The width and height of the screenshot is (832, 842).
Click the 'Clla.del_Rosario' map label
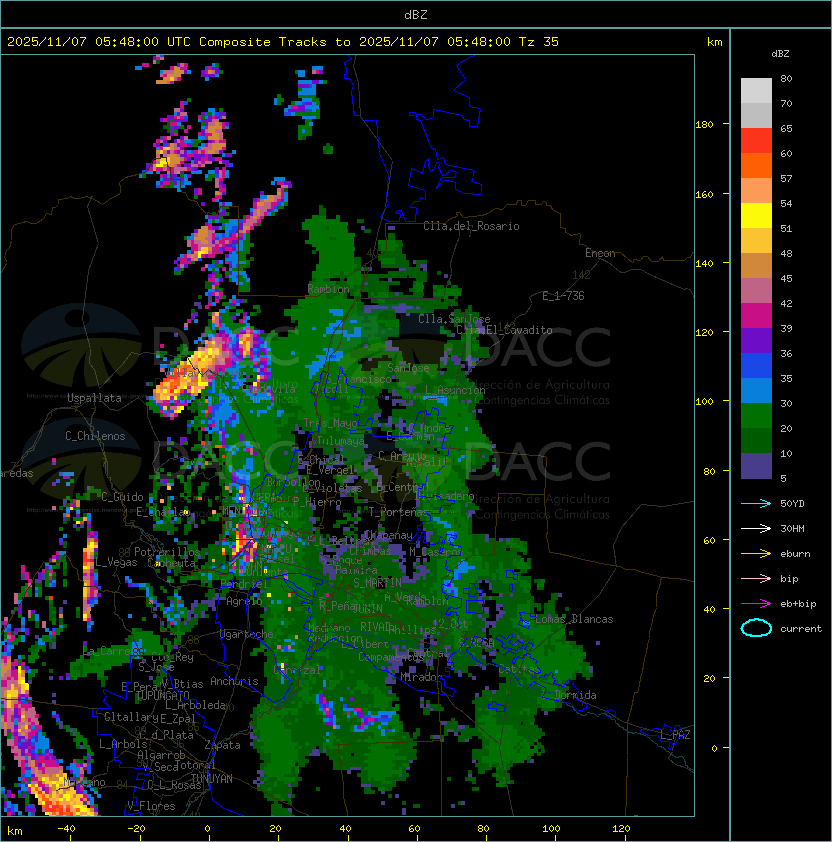coord(471,226)
